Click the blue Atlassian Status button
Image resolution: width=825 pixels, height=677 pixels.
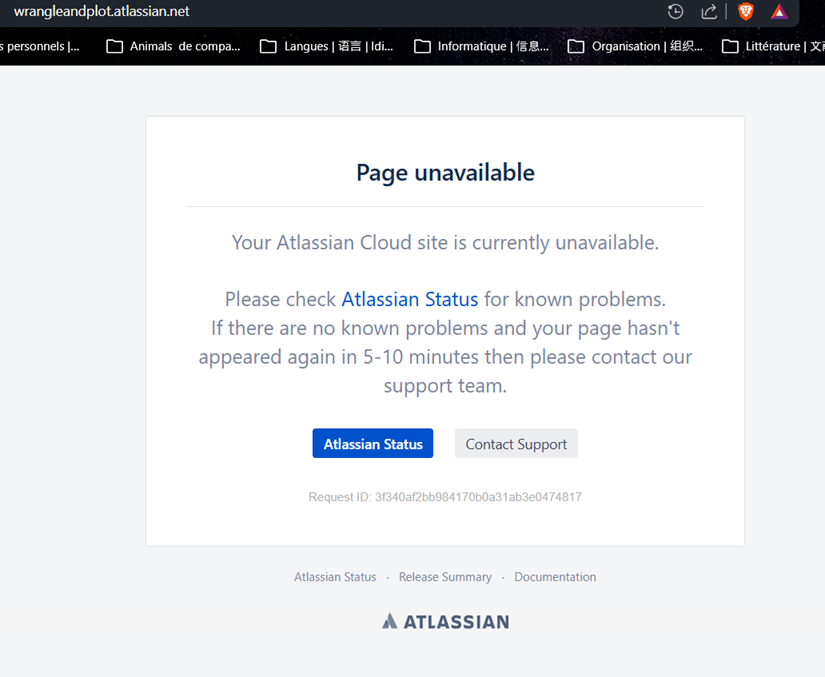tap(372, 443)
